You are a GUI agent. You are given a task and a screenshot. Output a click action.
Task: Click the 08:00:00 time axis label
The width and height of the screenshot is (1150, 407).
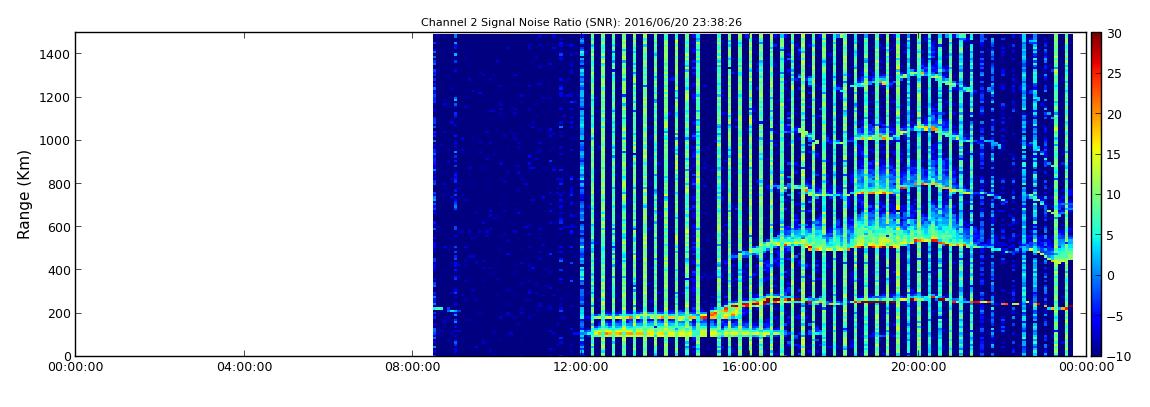(411, 367)
